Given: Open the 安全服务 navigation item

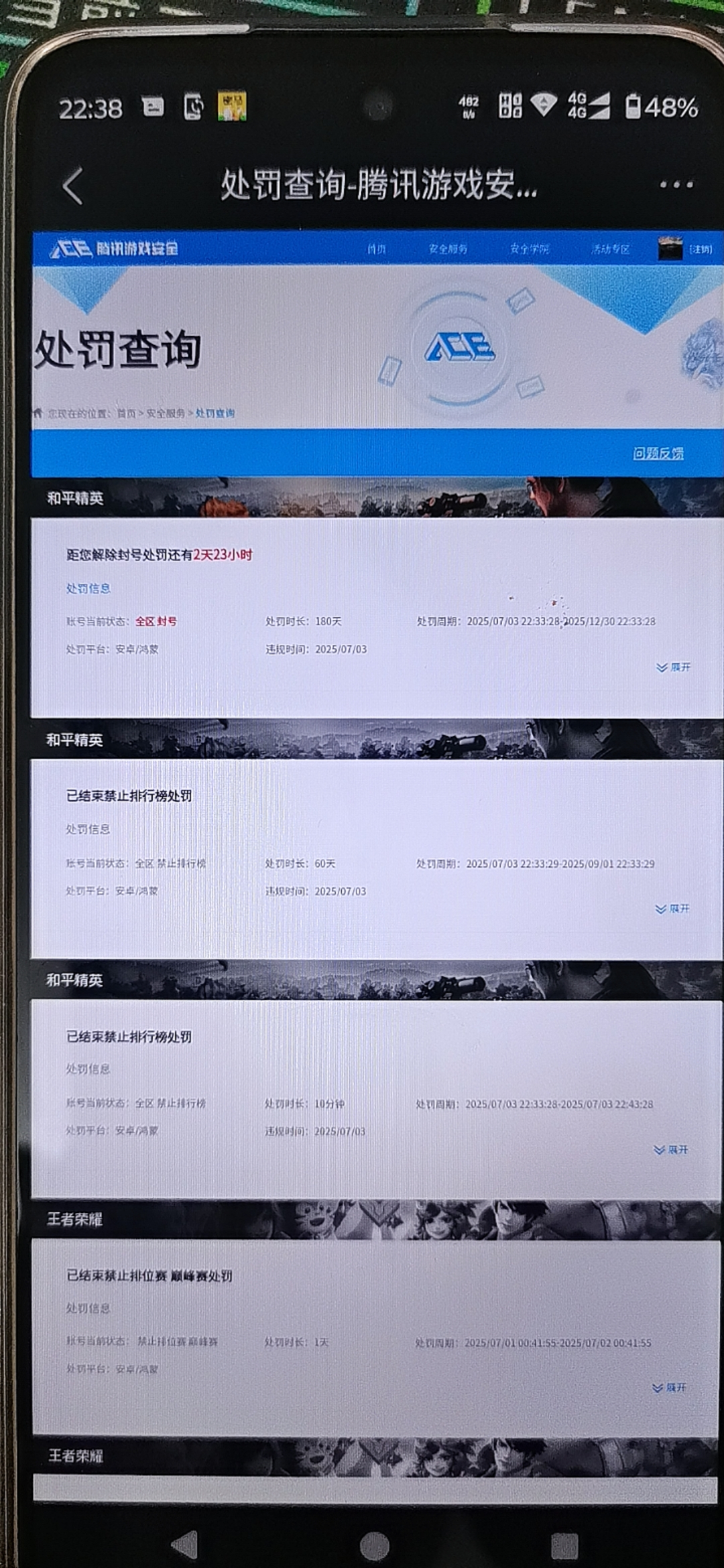Looking at the screenshot, I should pos(448,249).
